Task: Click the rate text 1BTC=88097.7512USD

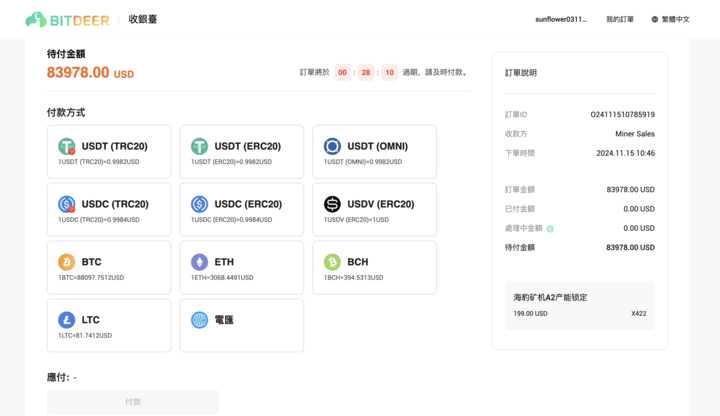Action: (91, 277)
